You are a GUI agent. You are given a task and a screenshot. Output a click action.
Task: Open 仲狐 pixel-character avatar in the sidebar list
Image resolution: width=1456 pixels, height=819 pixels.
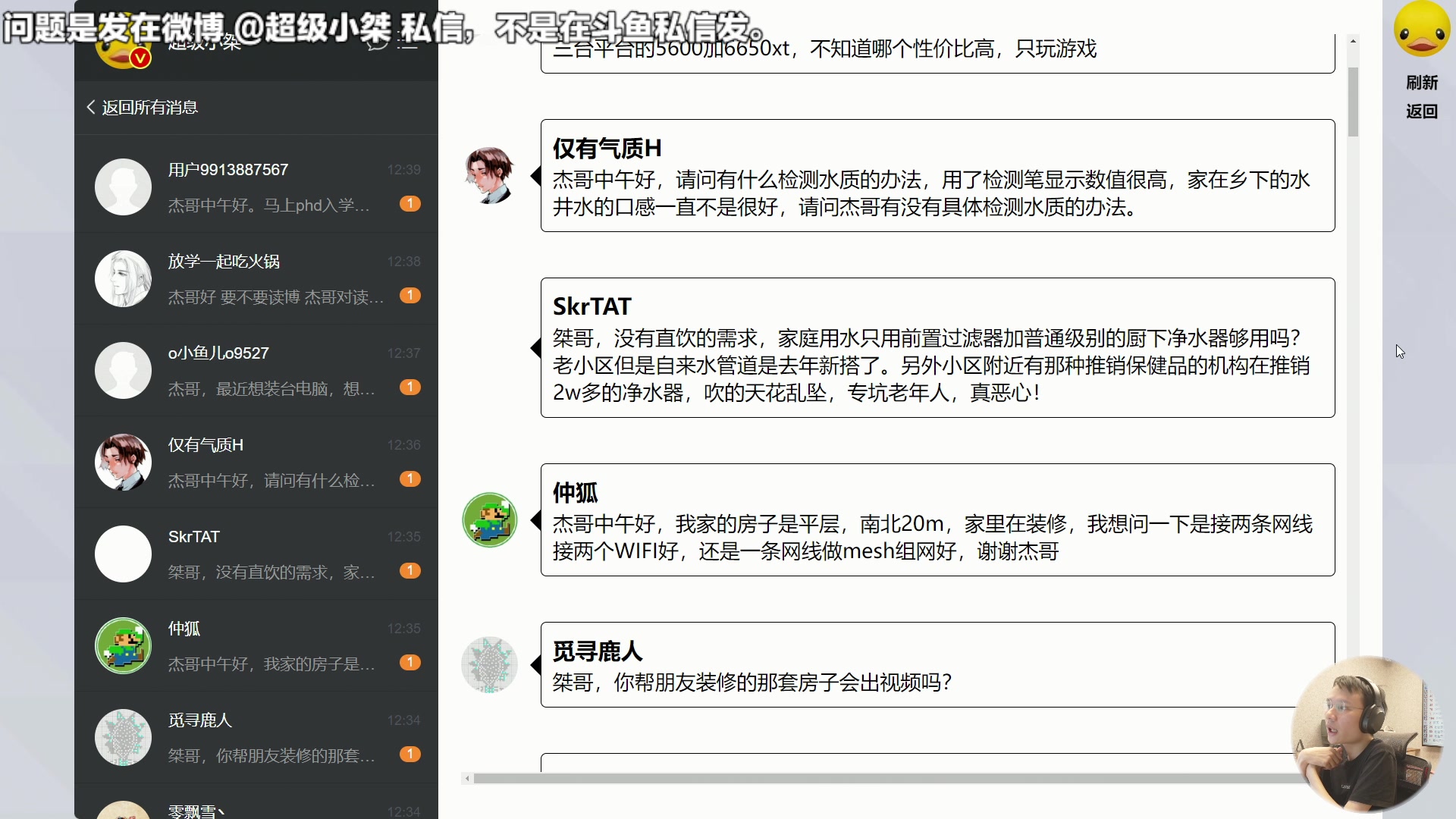point(123,645)
